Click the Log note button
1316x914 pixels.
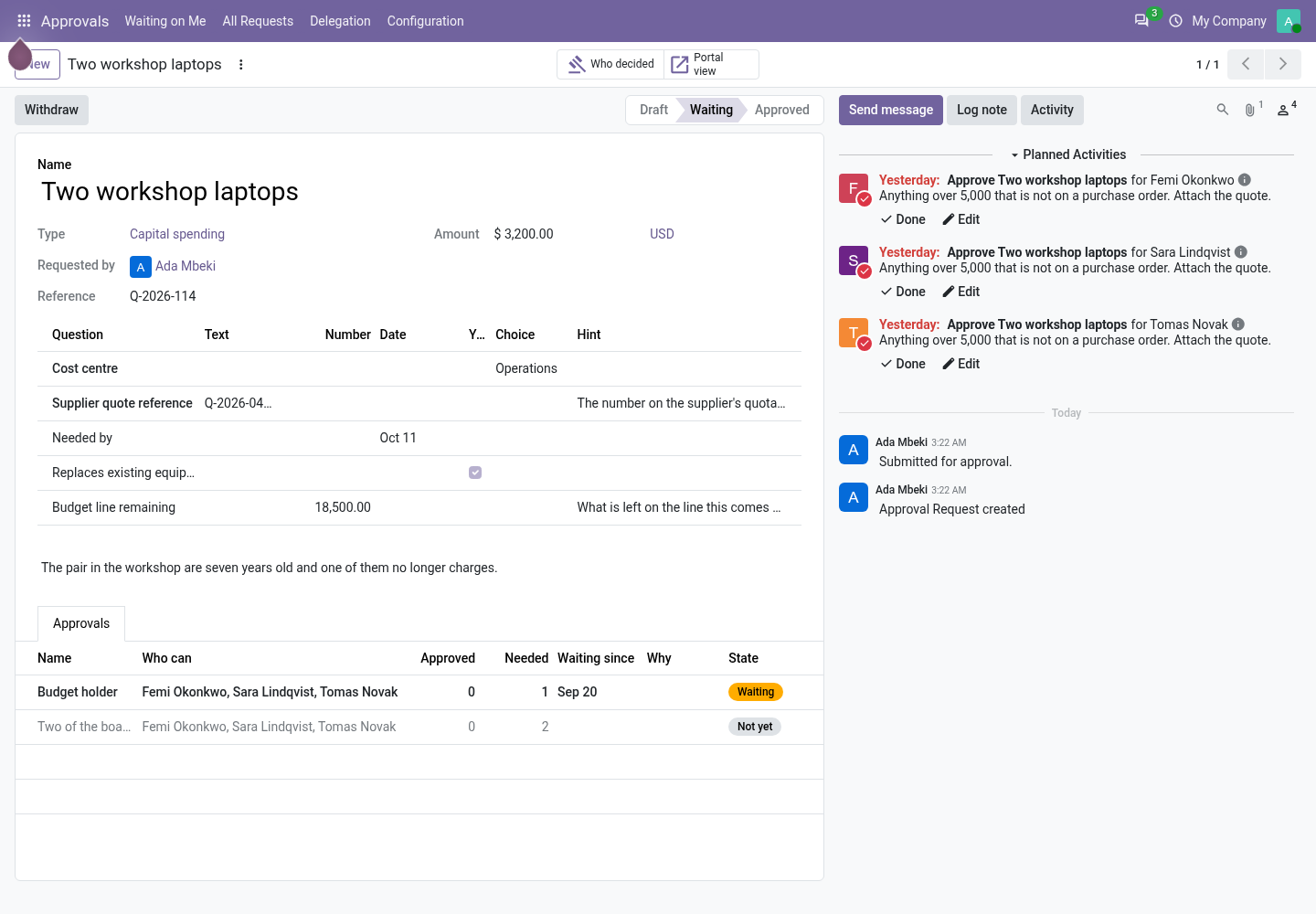[x=982, y=110]
